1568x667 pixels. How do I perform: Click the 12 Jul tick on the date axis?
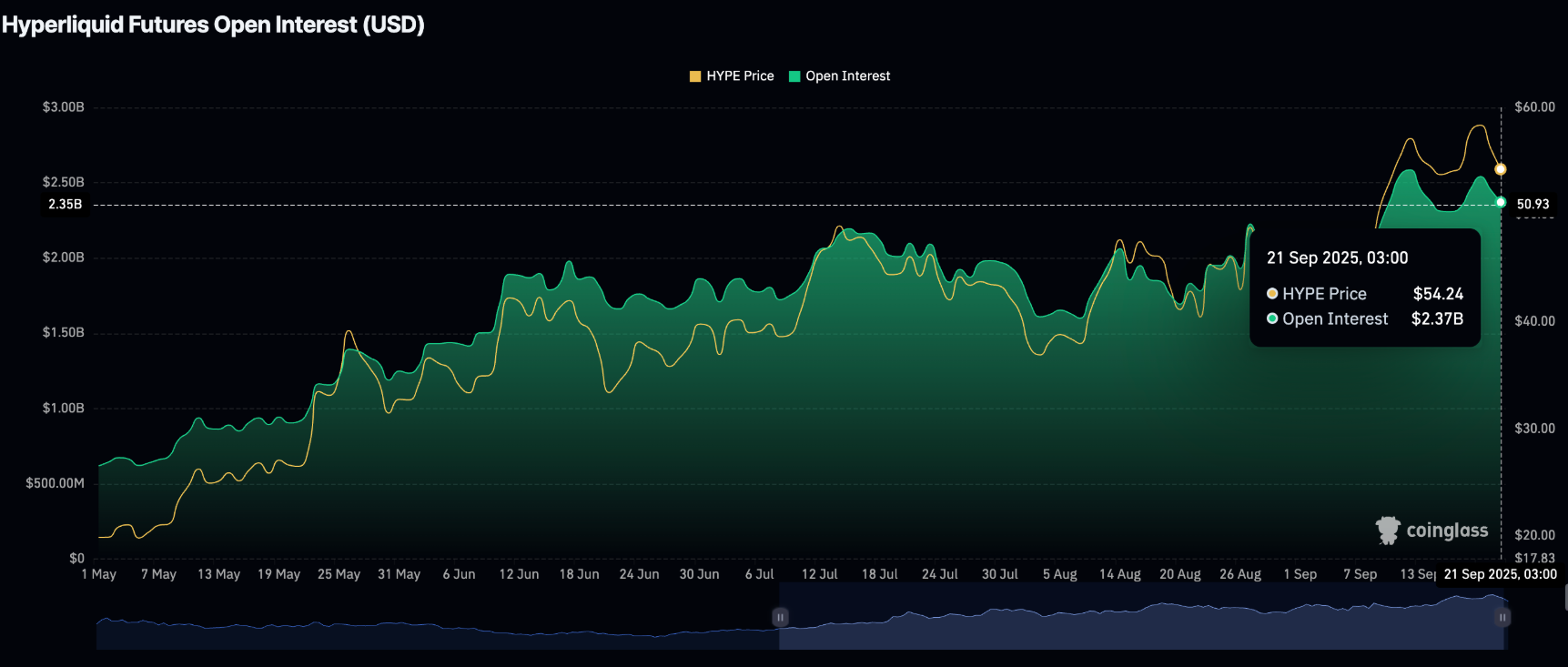pos(819,574)
